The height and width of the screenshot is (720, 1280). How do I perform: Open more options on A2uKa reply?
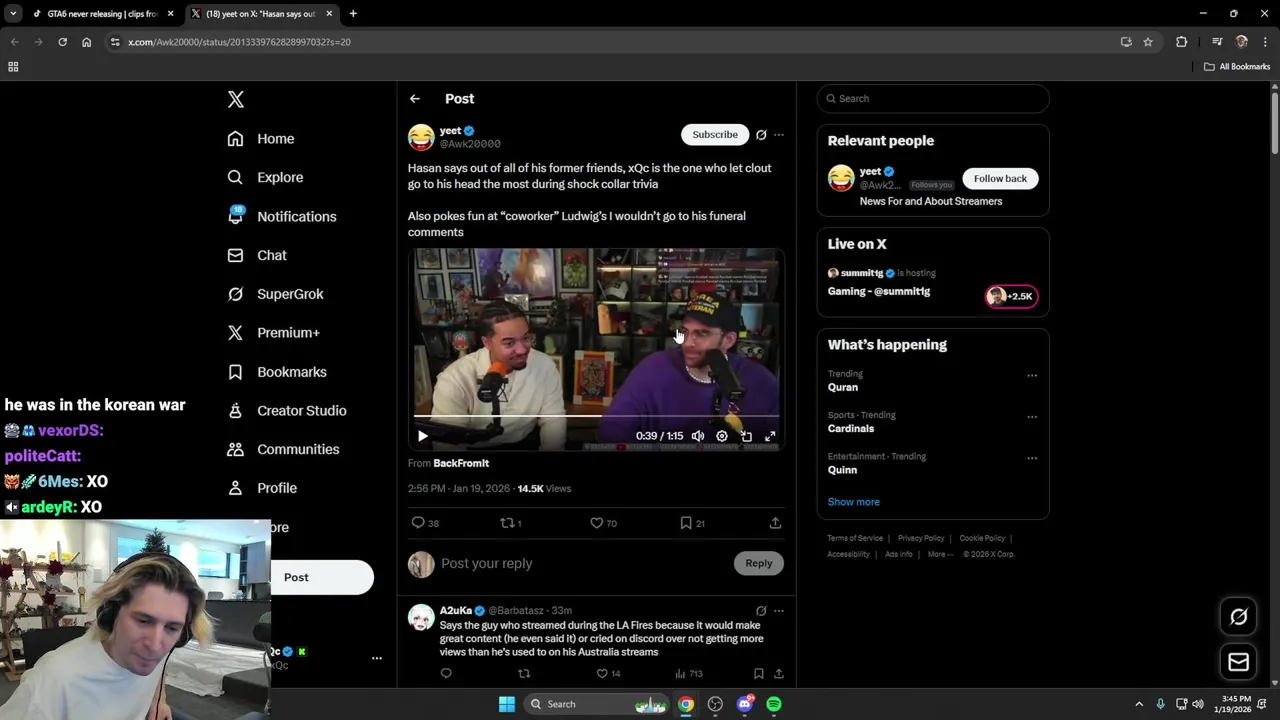pos(779,610)
